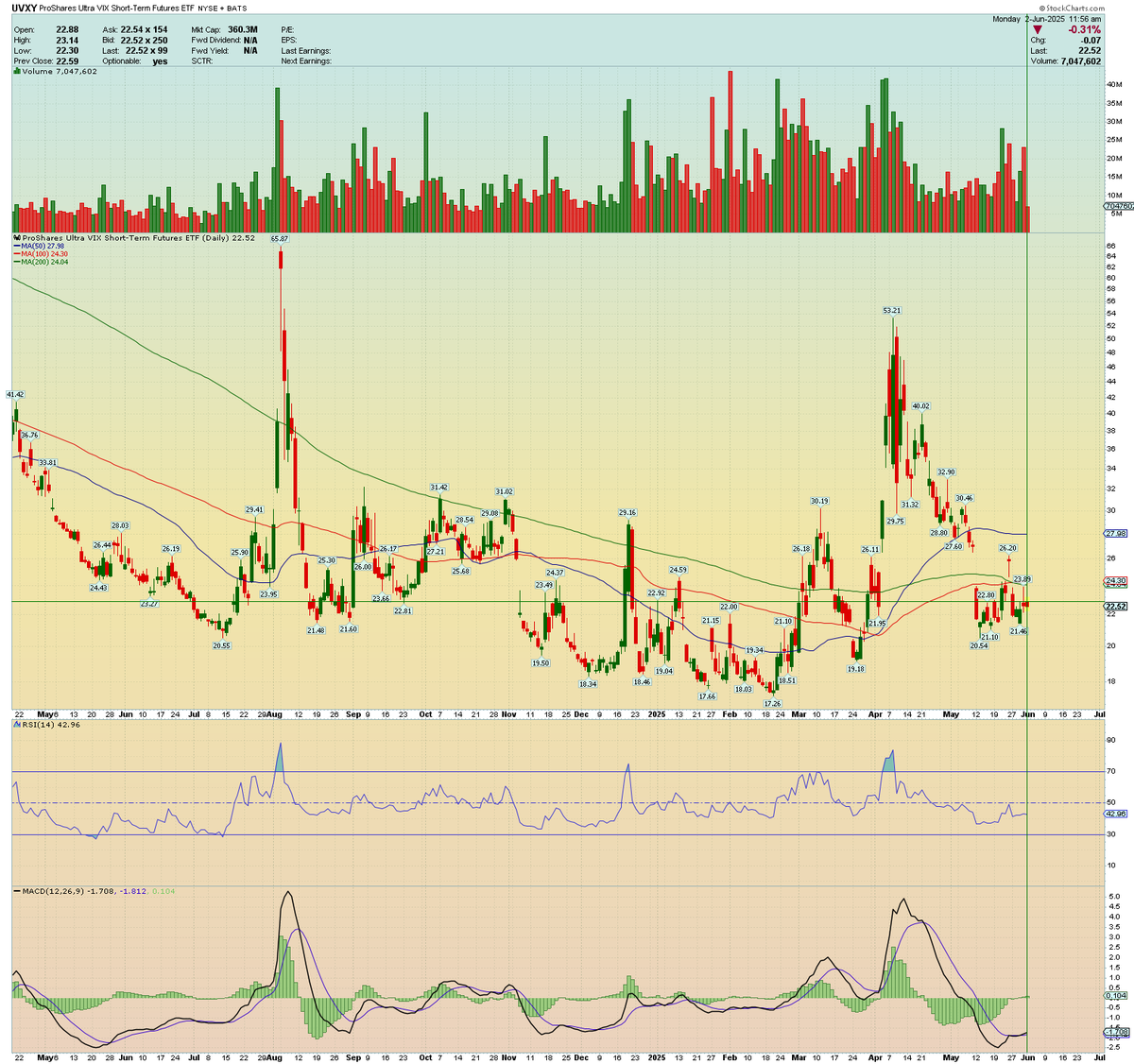Viewport: 1134px width, 1064px height.
Task: Click the 0.104 MACD histogram tag on the MACD axis
Action: pos(1116,996)
